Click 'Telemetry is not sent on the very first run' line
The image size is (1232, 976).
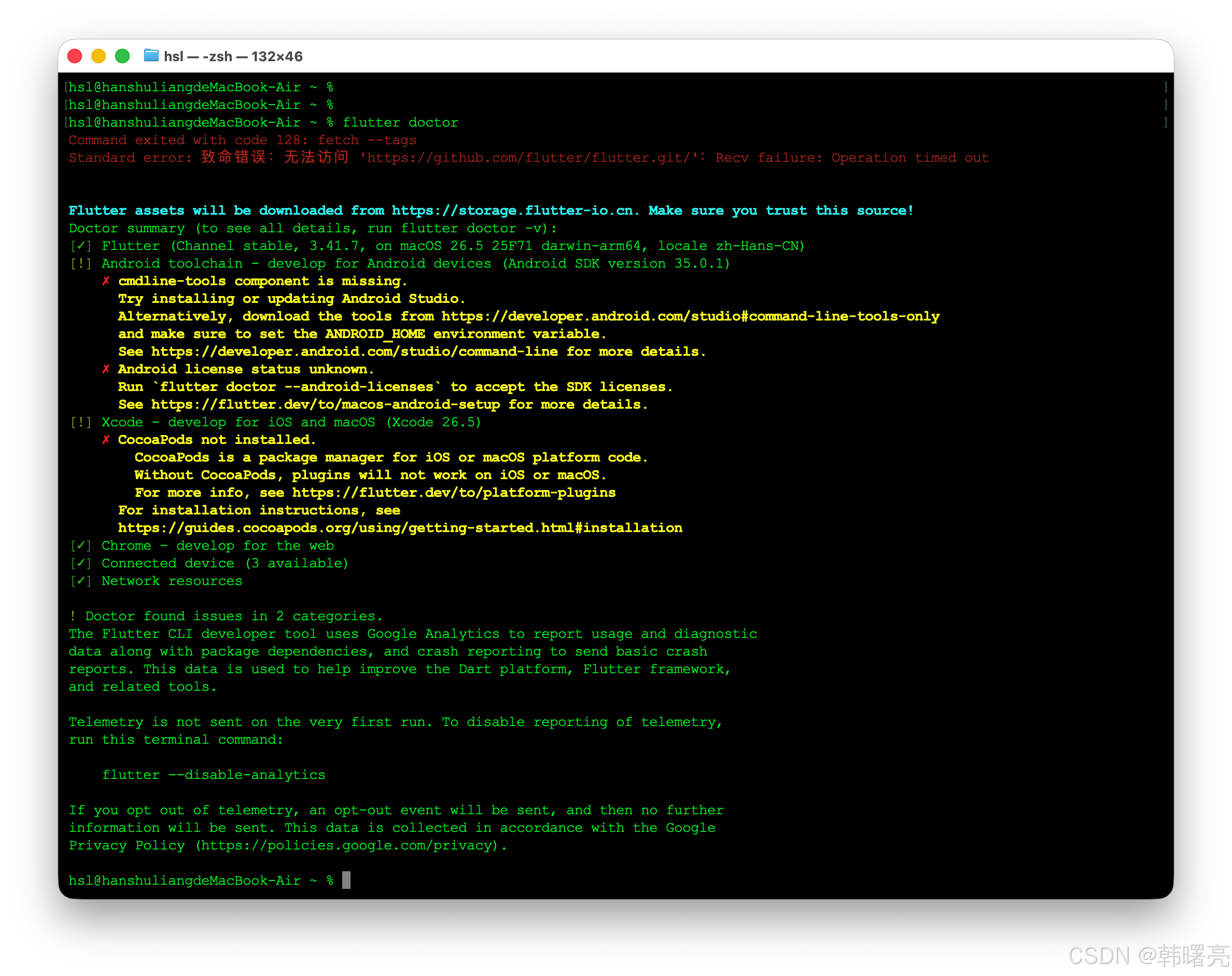tap(396, 723)
